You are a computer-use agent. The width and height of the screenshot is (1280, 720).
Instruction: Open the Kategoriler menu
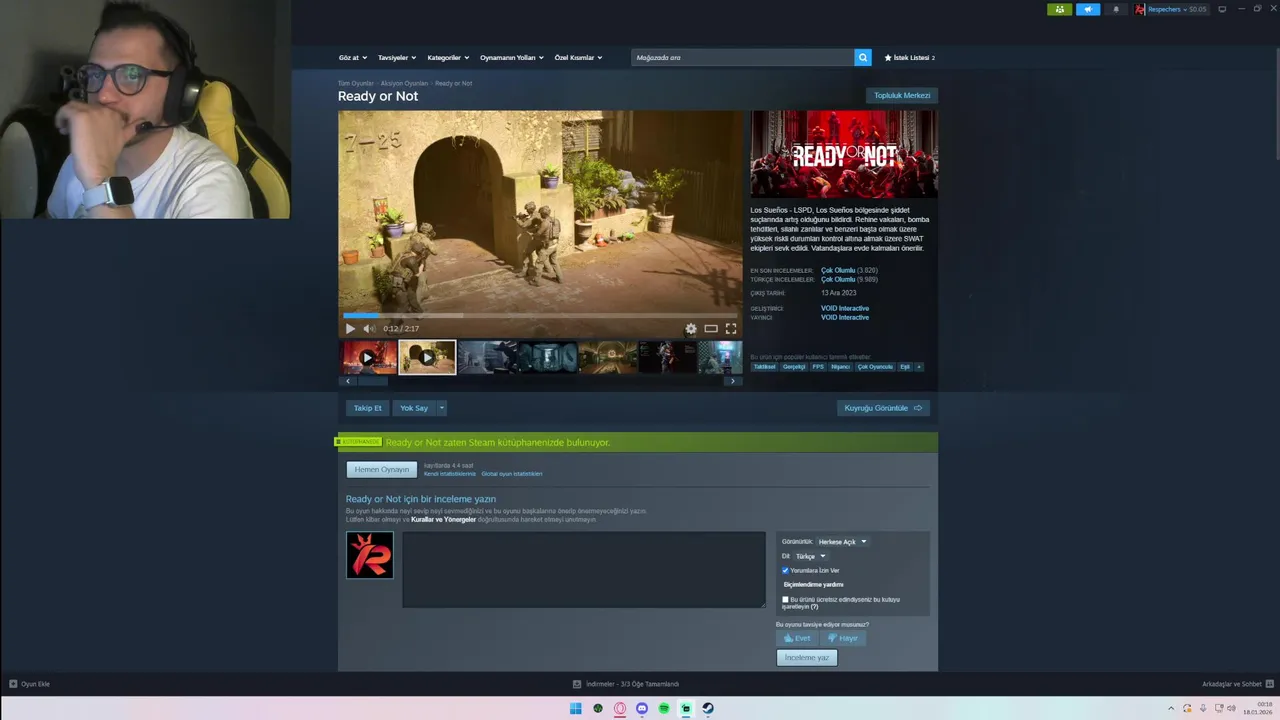point(448,58)
